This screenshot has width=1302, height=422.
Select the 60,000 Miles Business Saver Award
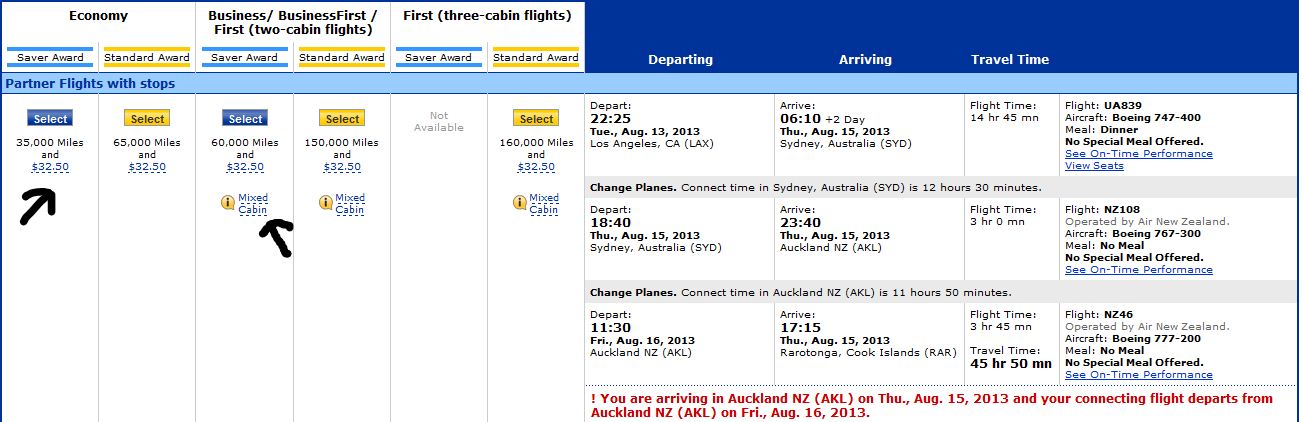pyautogui.click(x=245, y=119)
